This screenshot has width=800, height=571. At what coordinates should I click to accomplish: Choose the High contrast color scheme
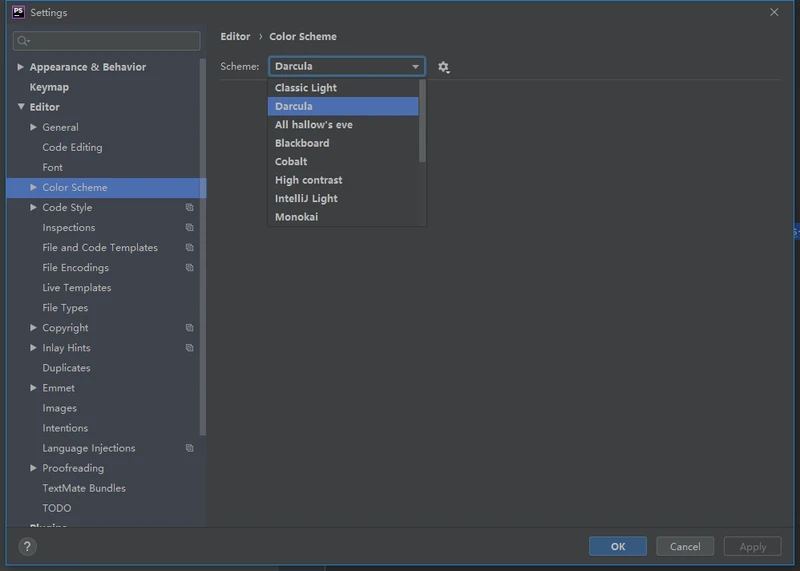pyautogui.click(x=308, y=180)
